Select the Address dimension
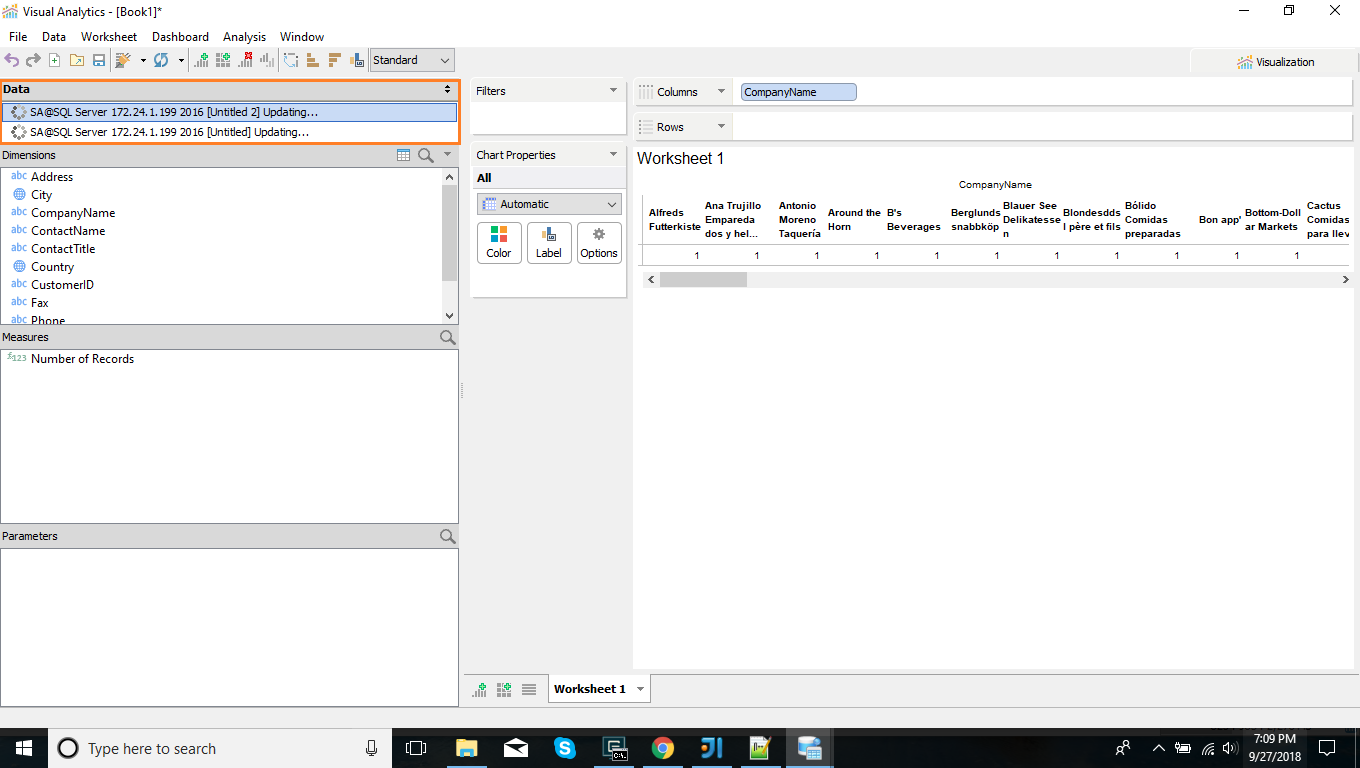 pyautogui.click(x=52, y=177)
